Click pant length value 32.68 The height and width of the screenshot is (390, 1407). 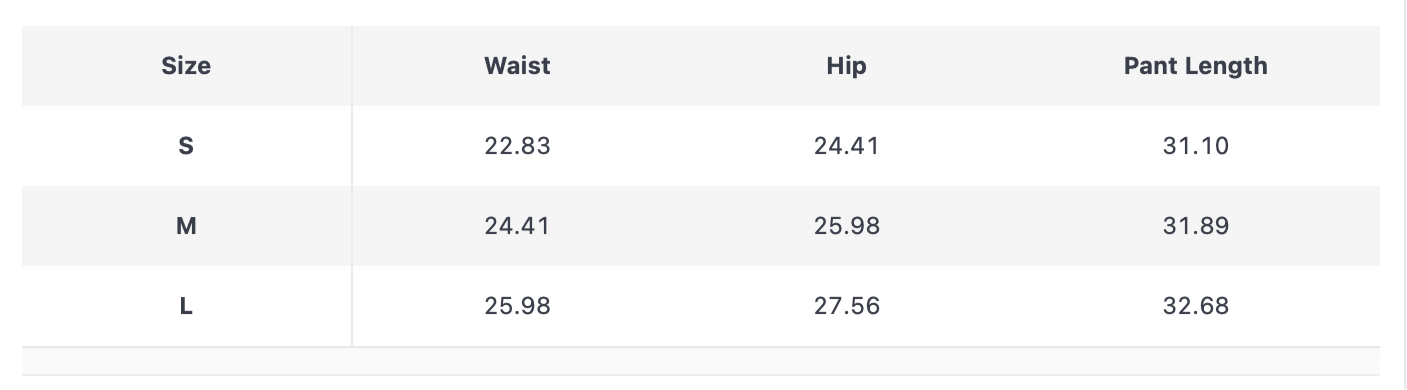[x=1195, y=306]
